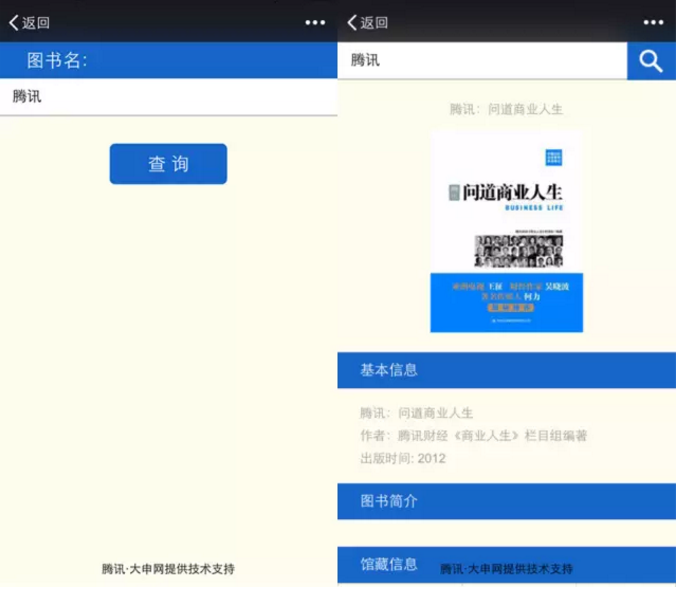Viewport: 677px width, 592px height.
Task: Click the right-screen 腾讯·大申网提供技术支持 footer text
Action: (506, 569)
